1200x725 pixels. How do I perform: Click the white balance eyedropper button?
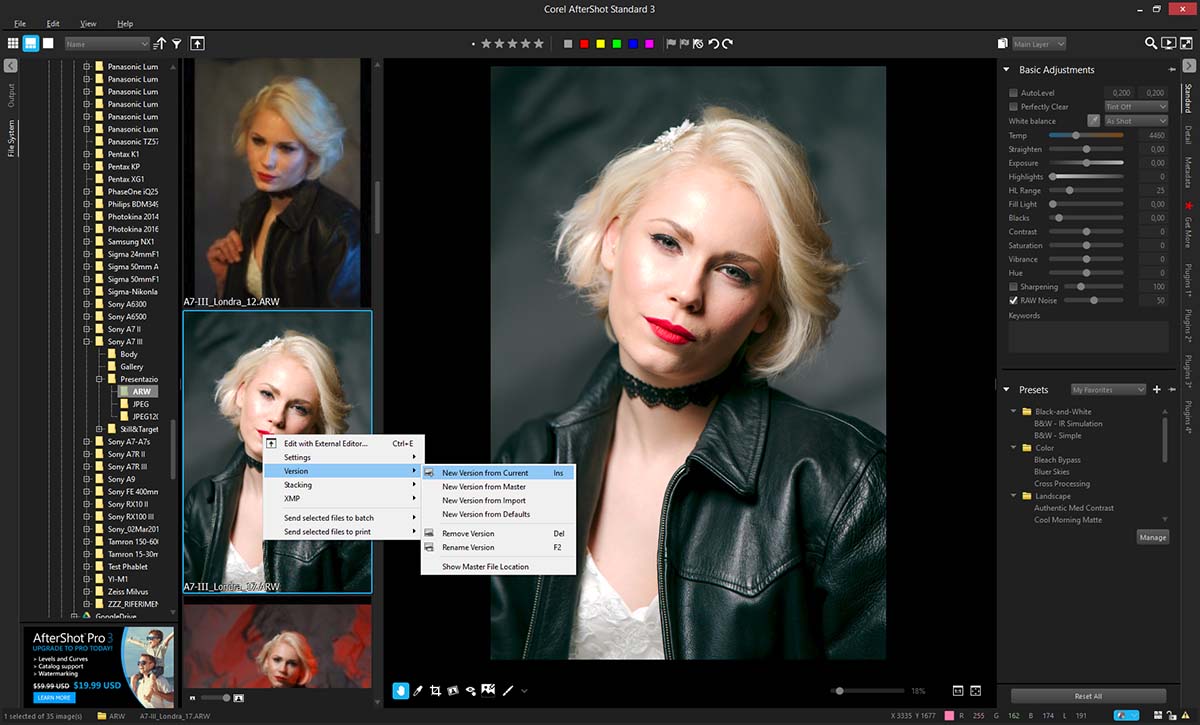1093,121
